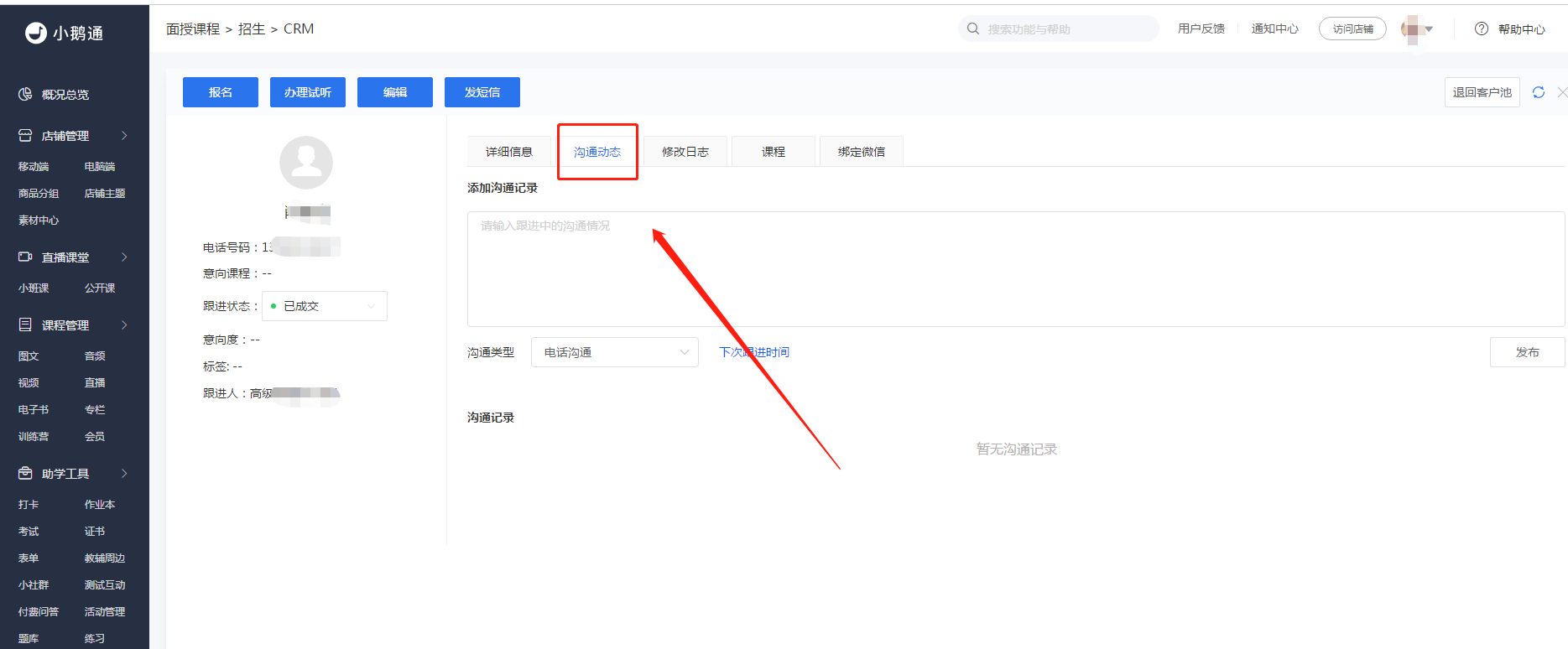Click the 面授课程 breadcrumb
Screen dimensions: 1568x649
193,29
